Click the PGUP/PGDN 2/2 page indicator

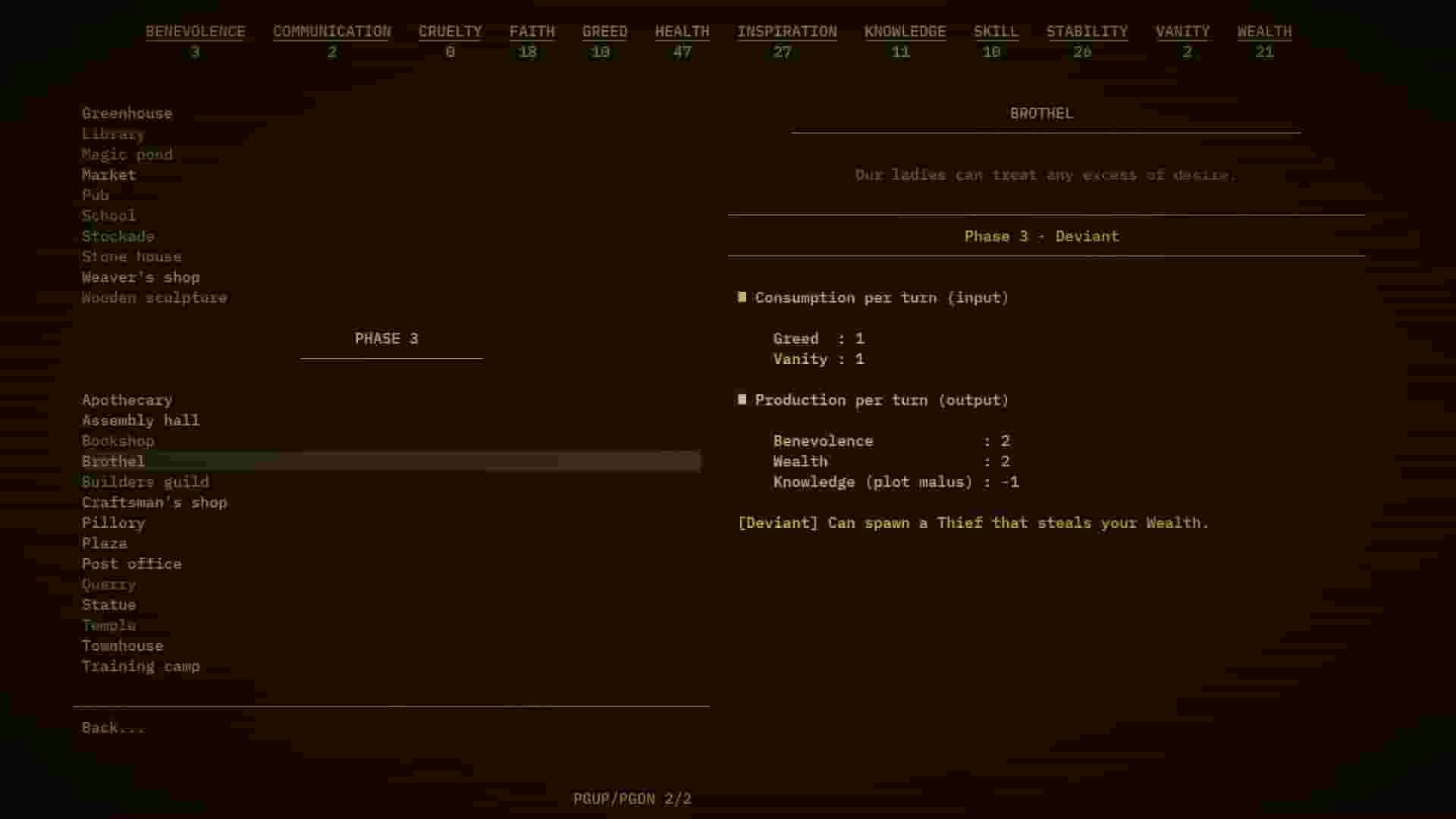(x=633, y=798)
